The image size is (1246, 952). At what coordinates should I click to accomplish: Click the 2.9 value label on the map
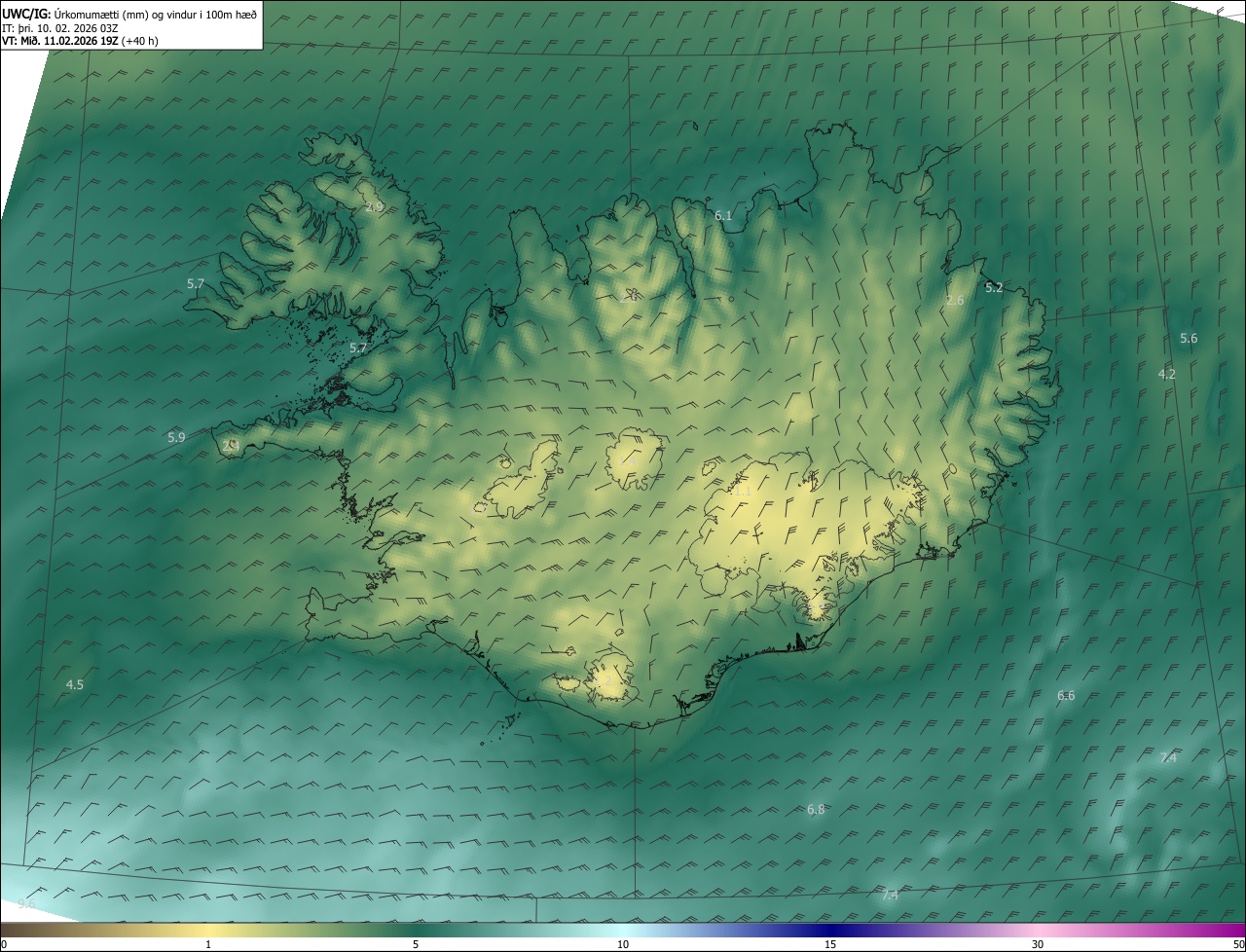coord(374,207)
